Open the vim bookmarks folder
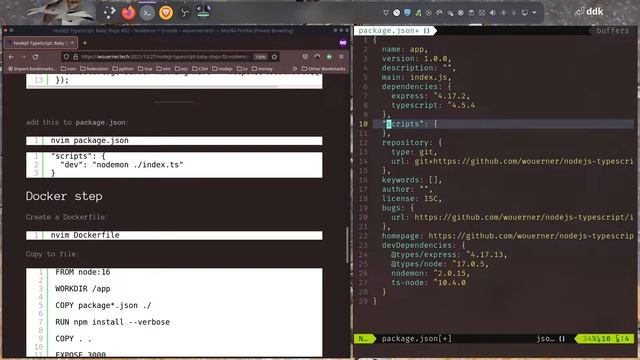 [163, 69]
